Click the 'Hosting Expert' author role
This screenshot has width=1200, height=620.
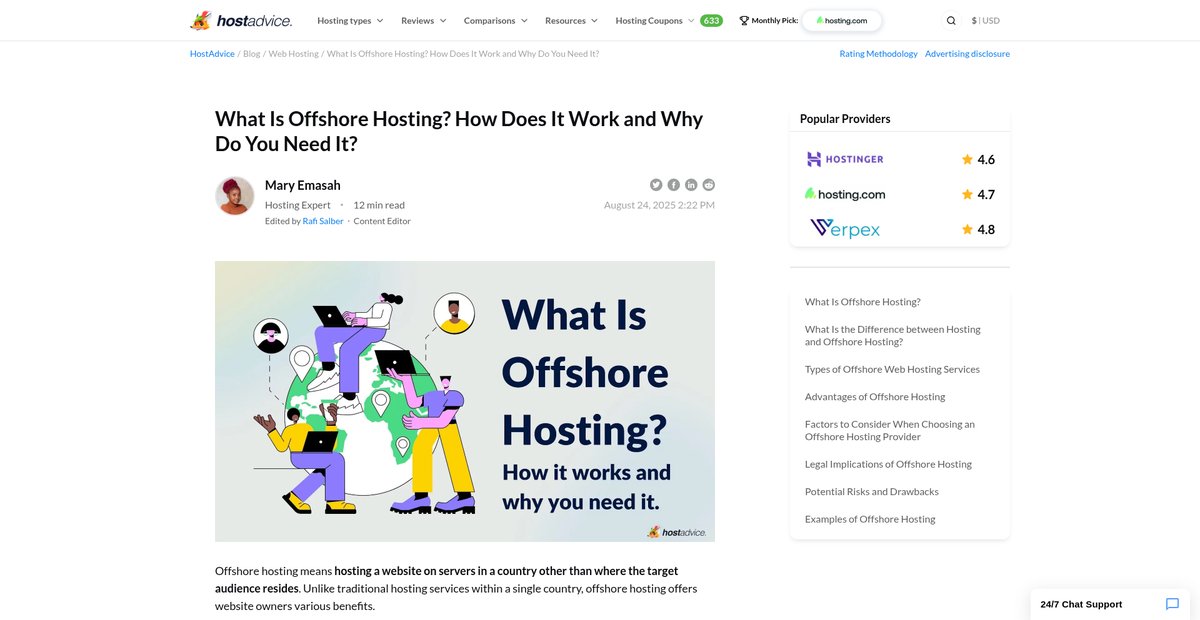[x=298, y=205]
